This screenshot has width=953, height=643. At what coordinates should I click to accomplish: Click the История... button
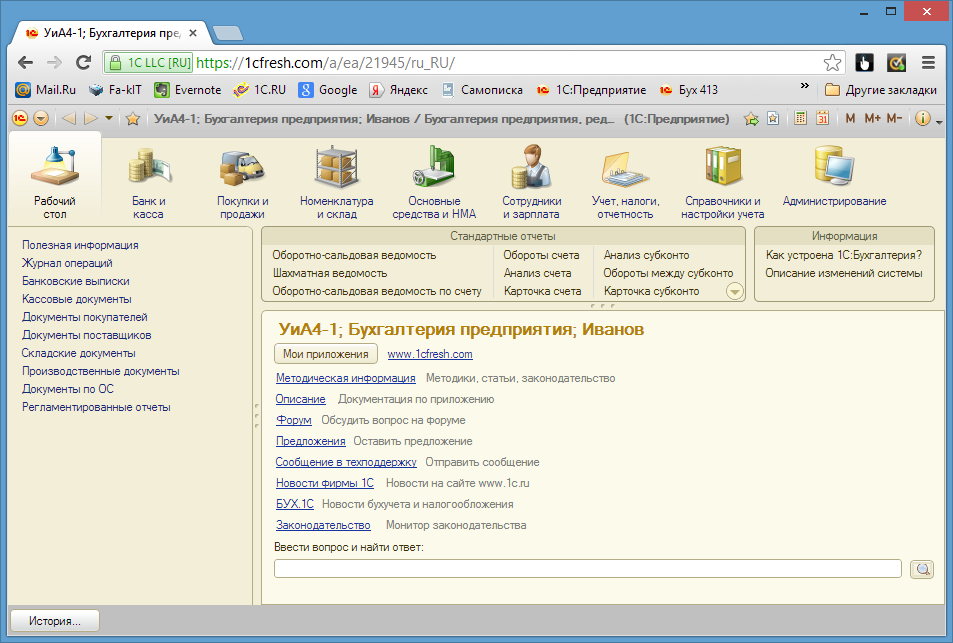click(55, 621)
